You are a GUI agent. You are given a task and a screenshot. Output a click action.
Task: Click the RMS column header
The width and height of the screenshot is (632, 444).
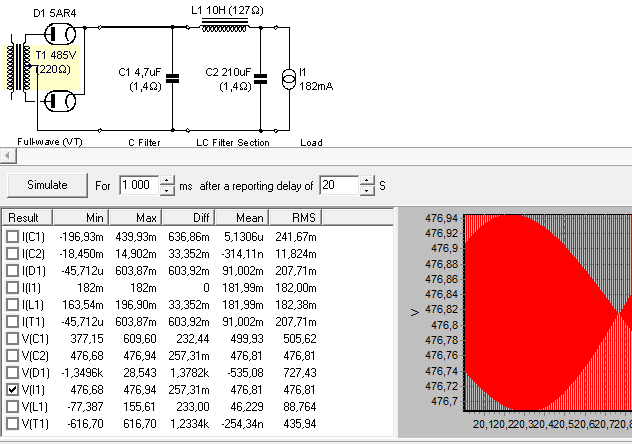(302, 218)
